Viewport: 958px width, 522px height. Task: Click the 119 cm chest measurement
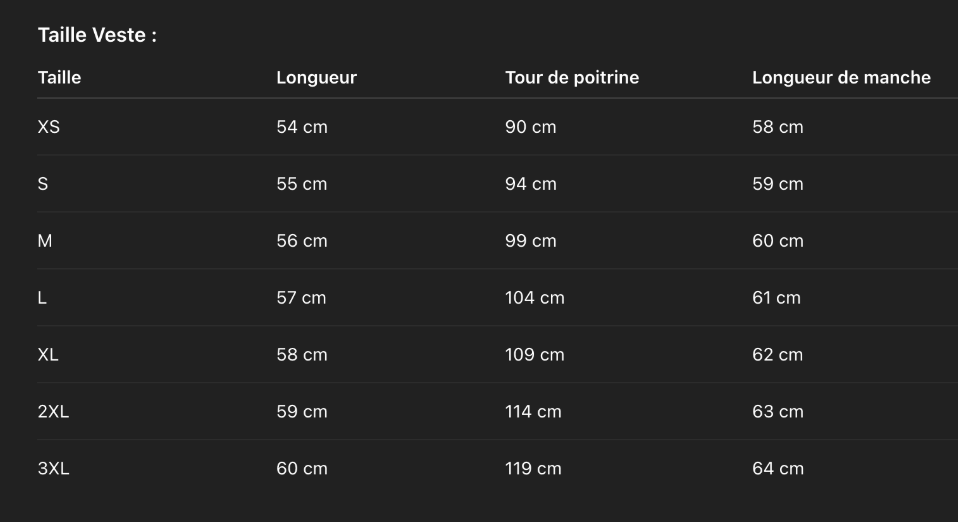533,469
